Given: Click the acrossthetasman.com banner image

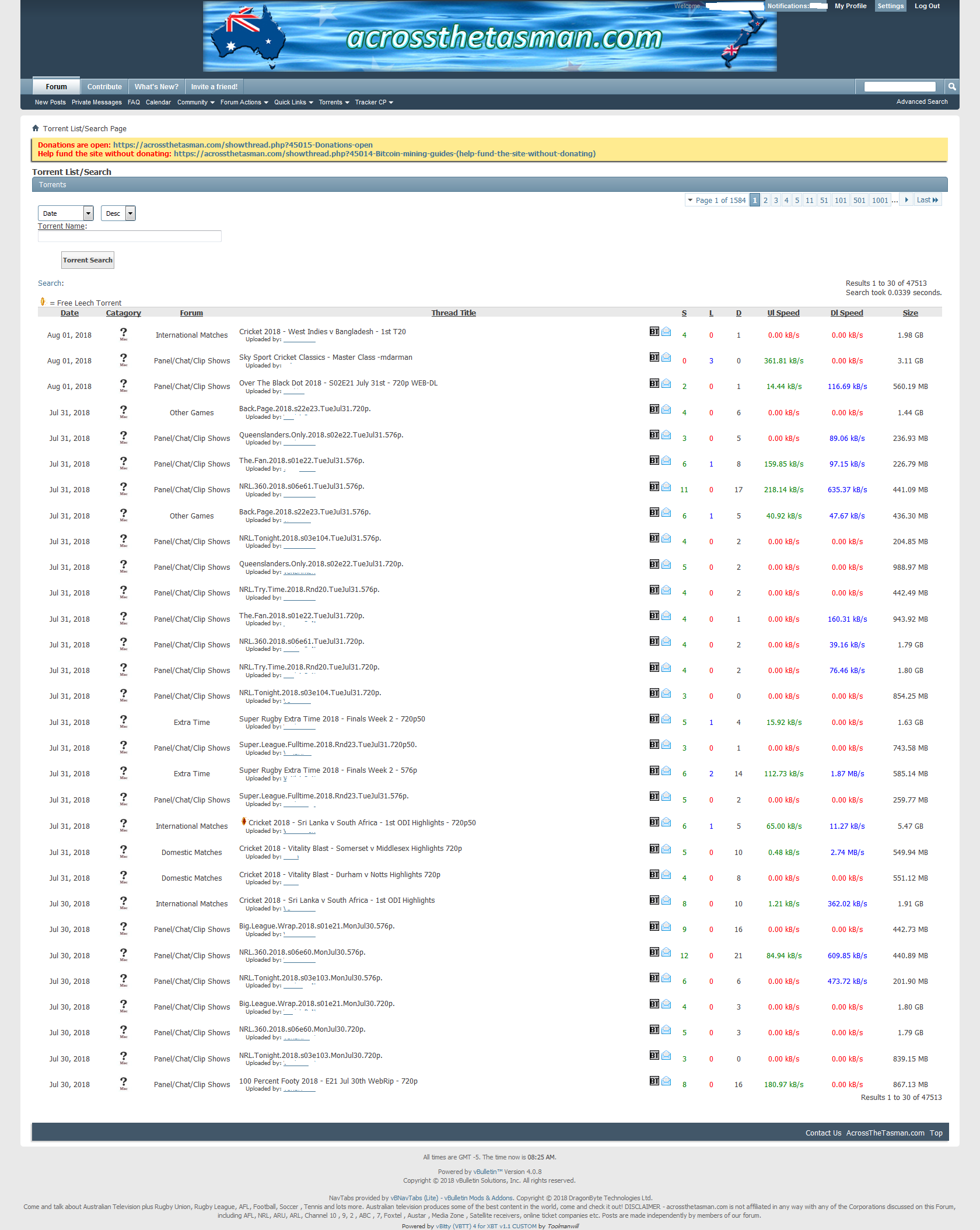Looking at the screenshot, I should point(489,36).
